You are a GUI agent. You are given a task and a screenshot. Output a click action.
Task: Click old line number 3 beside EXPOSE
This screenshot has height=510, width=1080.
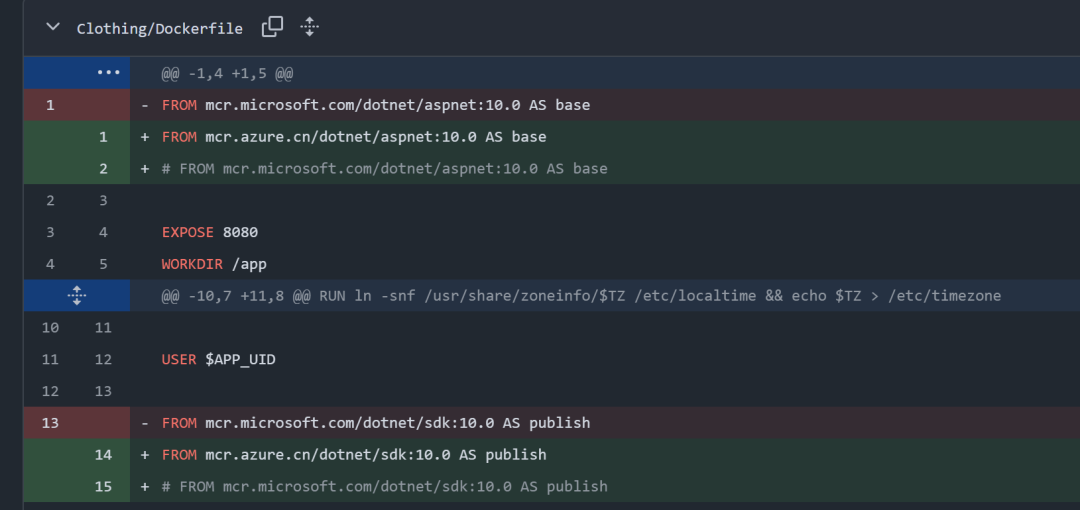point(50,232)
